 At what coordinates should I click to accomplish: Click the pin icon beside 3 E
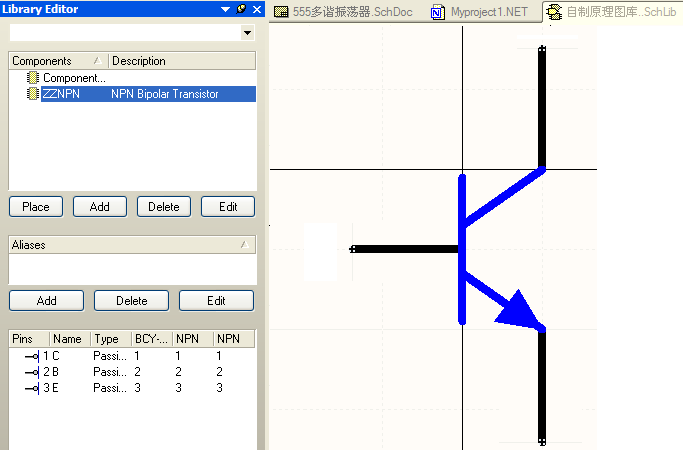(x=32, y=388)
